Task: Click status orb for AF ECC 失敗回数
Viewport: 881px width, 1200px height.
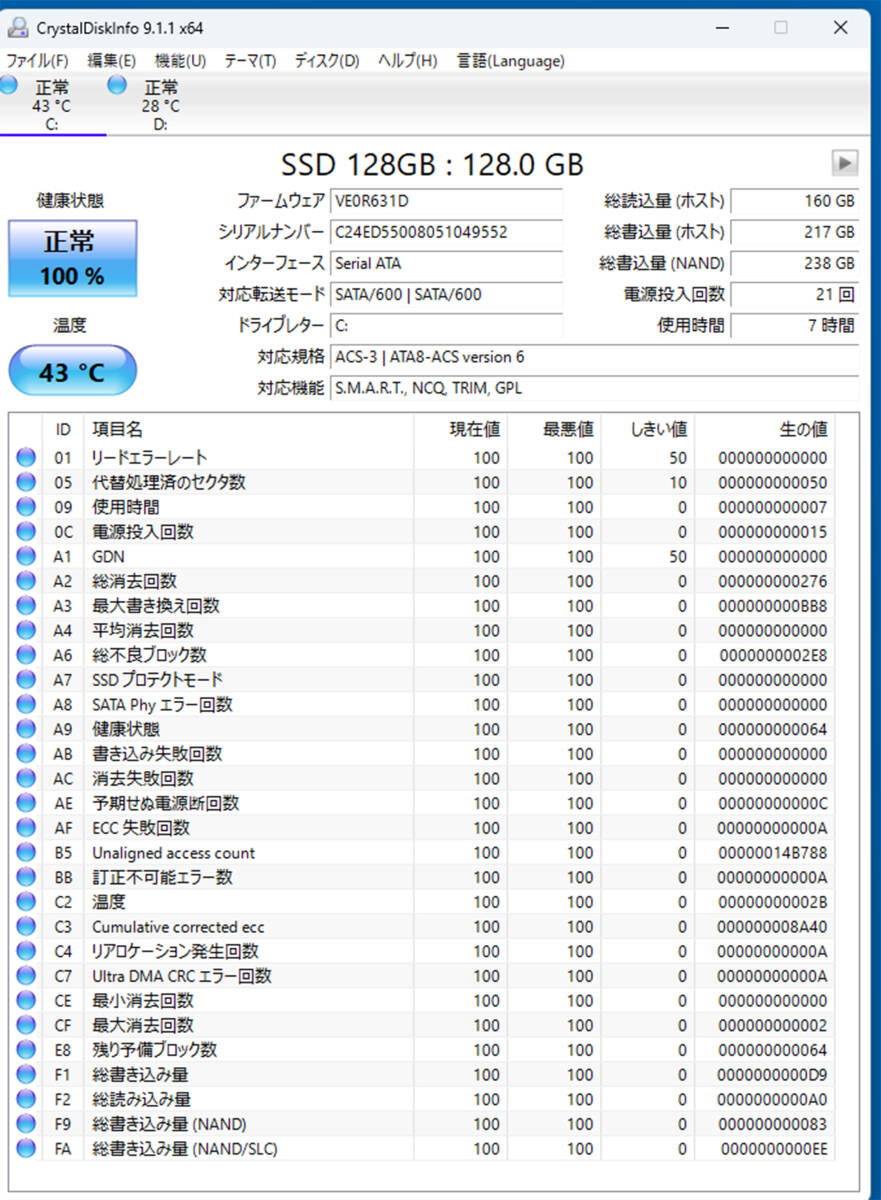Action: tap(26, 828)
